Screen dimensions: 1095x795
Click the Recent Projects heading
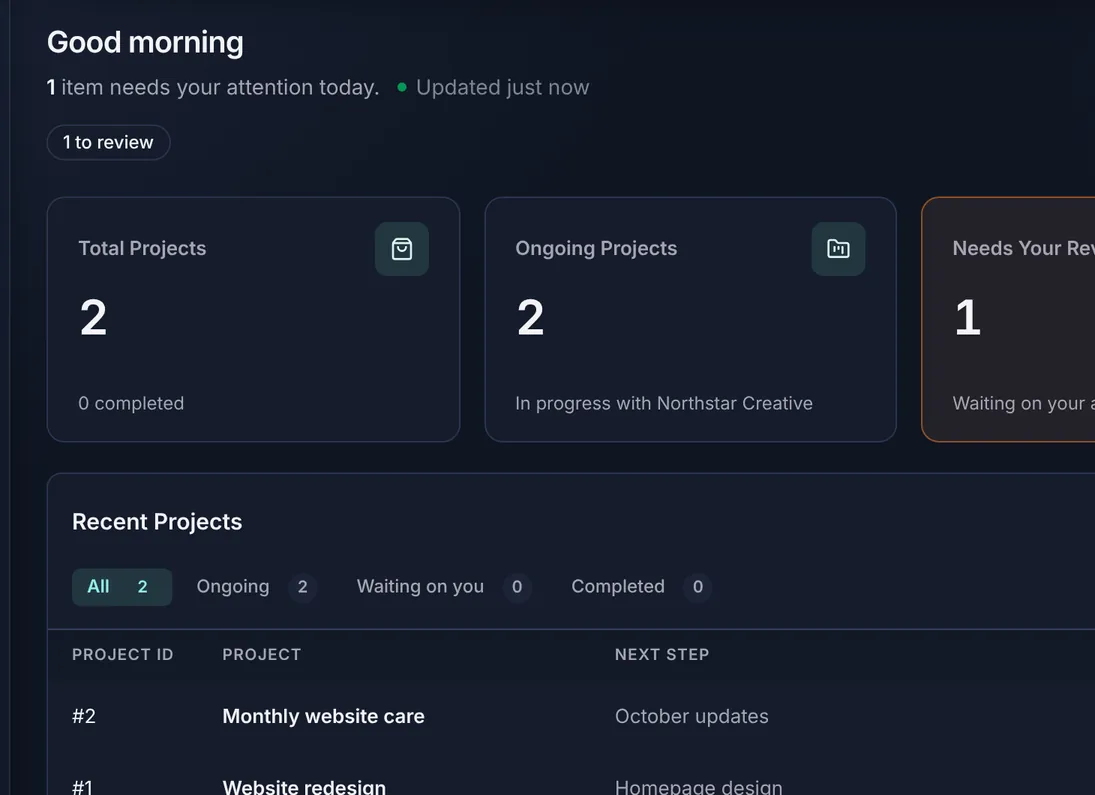point(157,522)
